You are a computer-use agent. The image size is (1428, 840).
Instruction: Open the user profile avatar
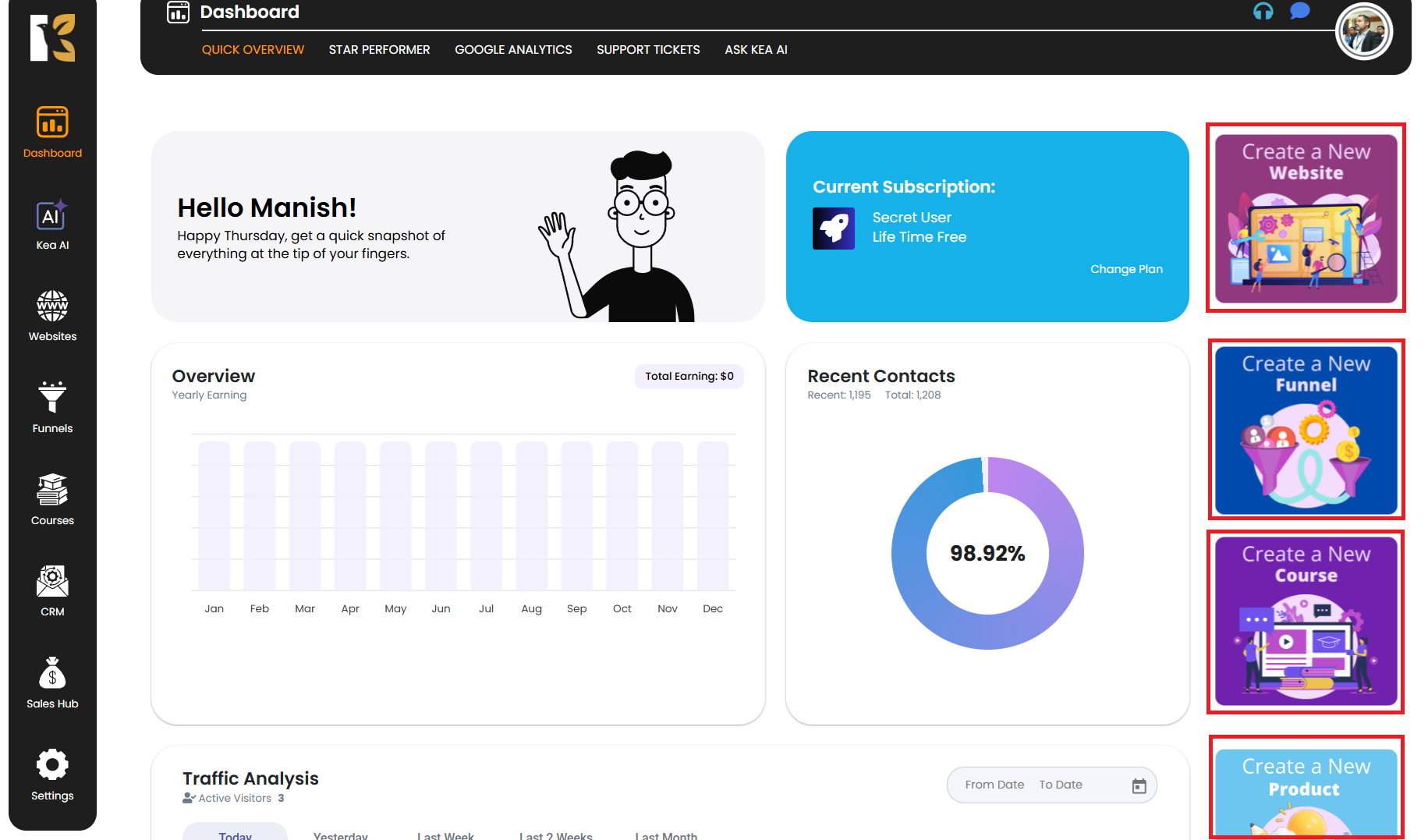[1363, 33]
